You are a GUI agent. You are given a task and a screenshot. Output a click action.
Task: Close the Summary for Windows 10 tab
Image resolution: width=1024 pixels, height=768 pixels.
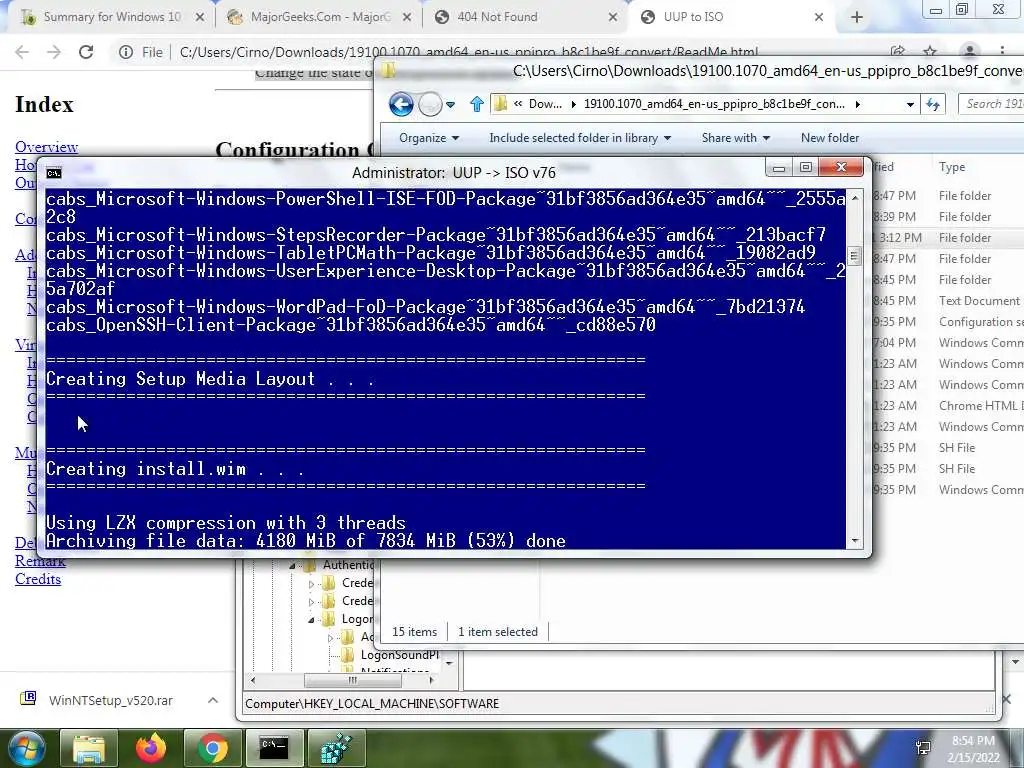[x=200, y=18]
